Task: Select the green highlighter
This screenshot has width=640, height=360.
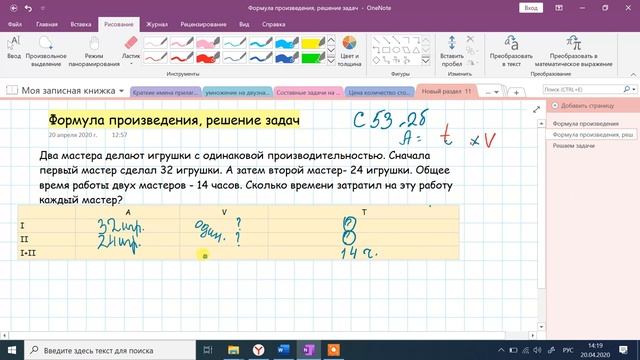Action: pyautogui.click(x=313, y=58)
